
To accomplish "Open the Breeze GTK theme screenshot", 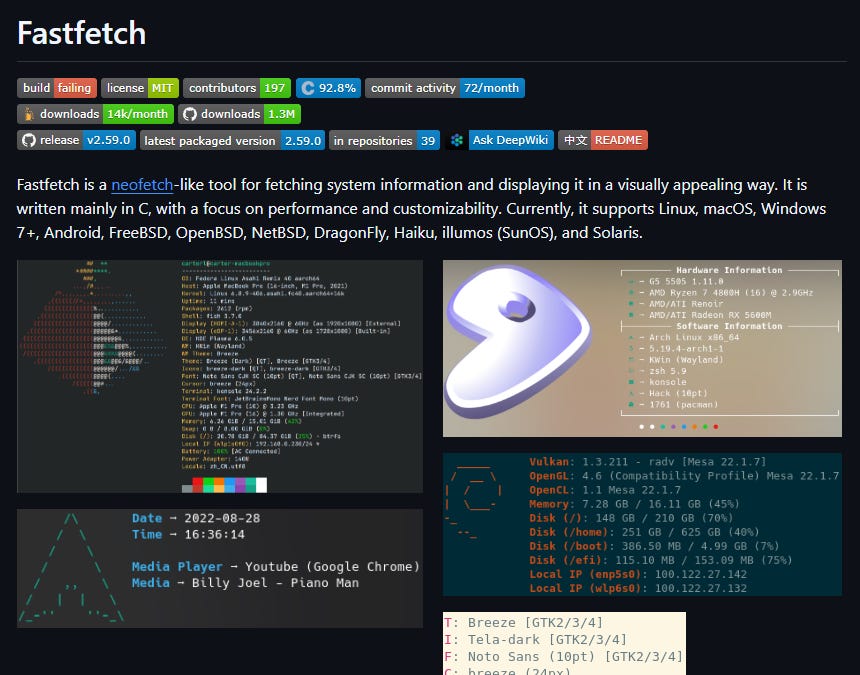I will [564, 643].
